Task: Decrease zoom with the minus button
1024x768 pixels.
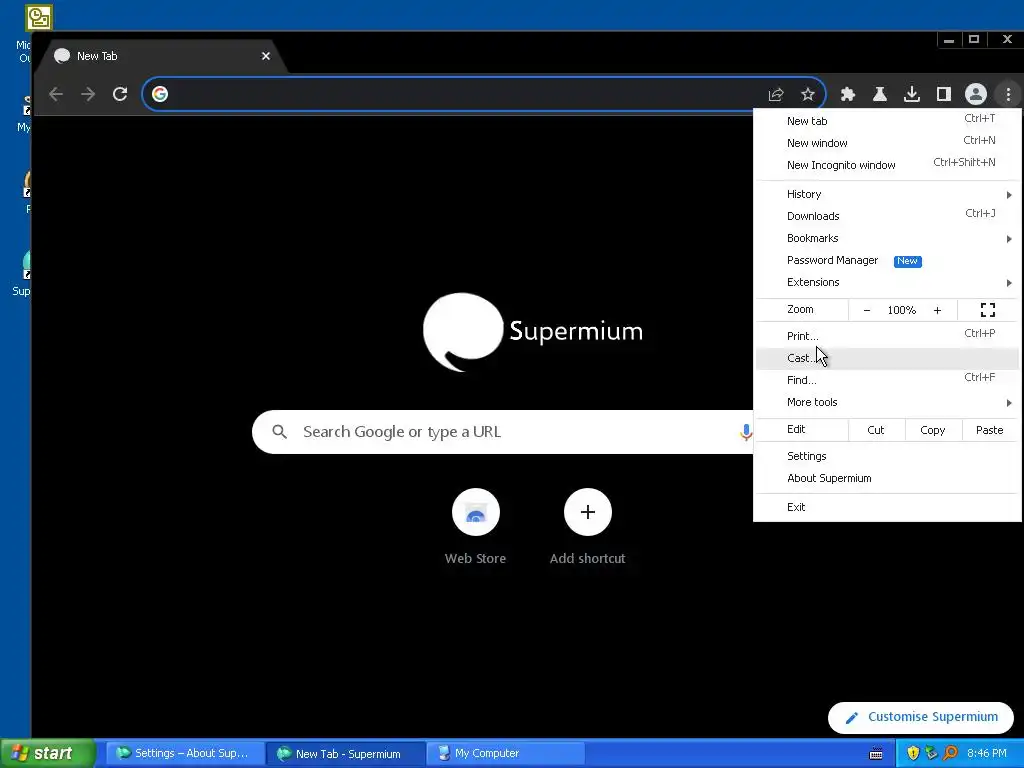Action: (867, 310)
